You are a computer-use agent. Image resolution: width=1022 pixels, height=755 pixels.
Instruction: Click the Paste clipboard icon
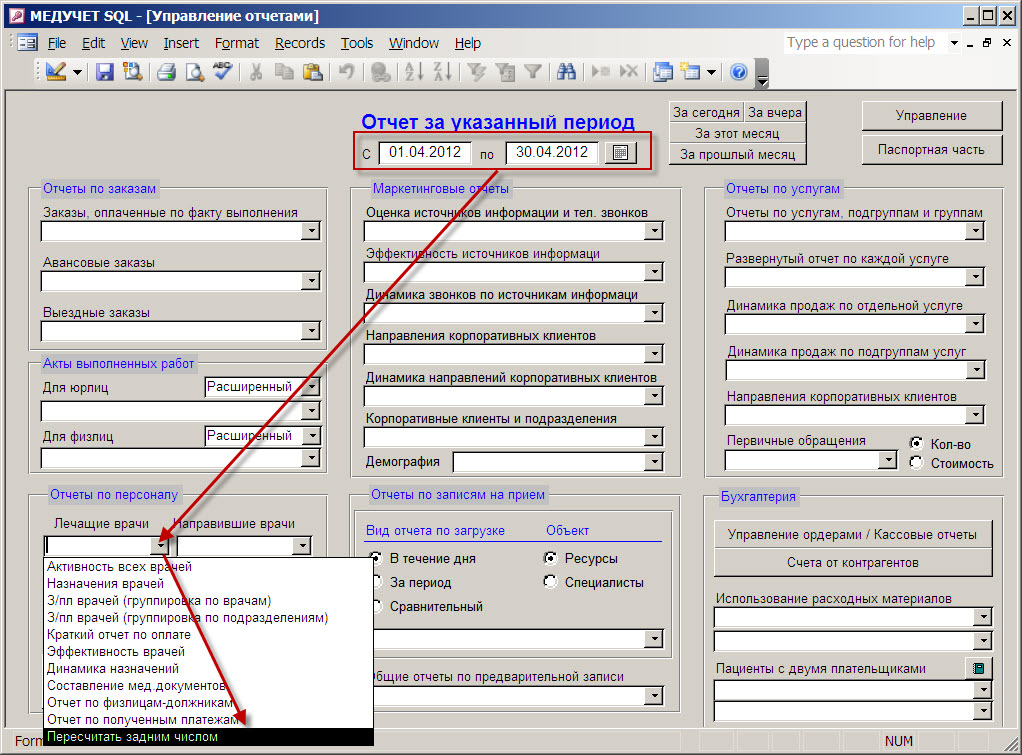[x=313, y=72]
